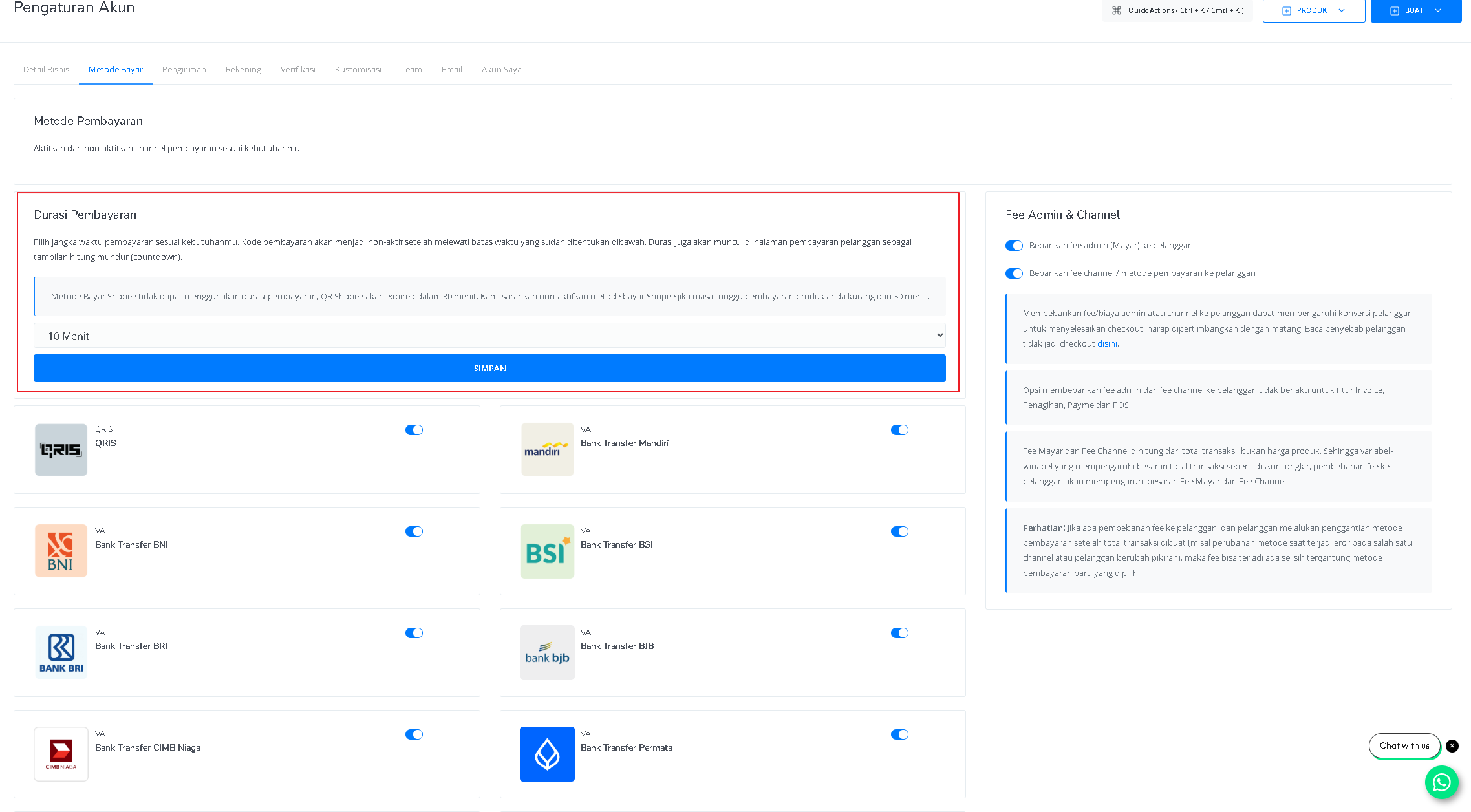Open the Kustomisasi tab
Image resolution: width=1471 pixels, height=812 pixels.
click(x=358, y=69)
